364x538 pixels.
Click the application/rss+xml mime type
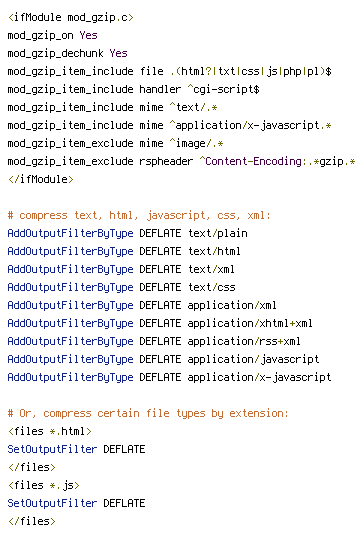tap(244, 341)
